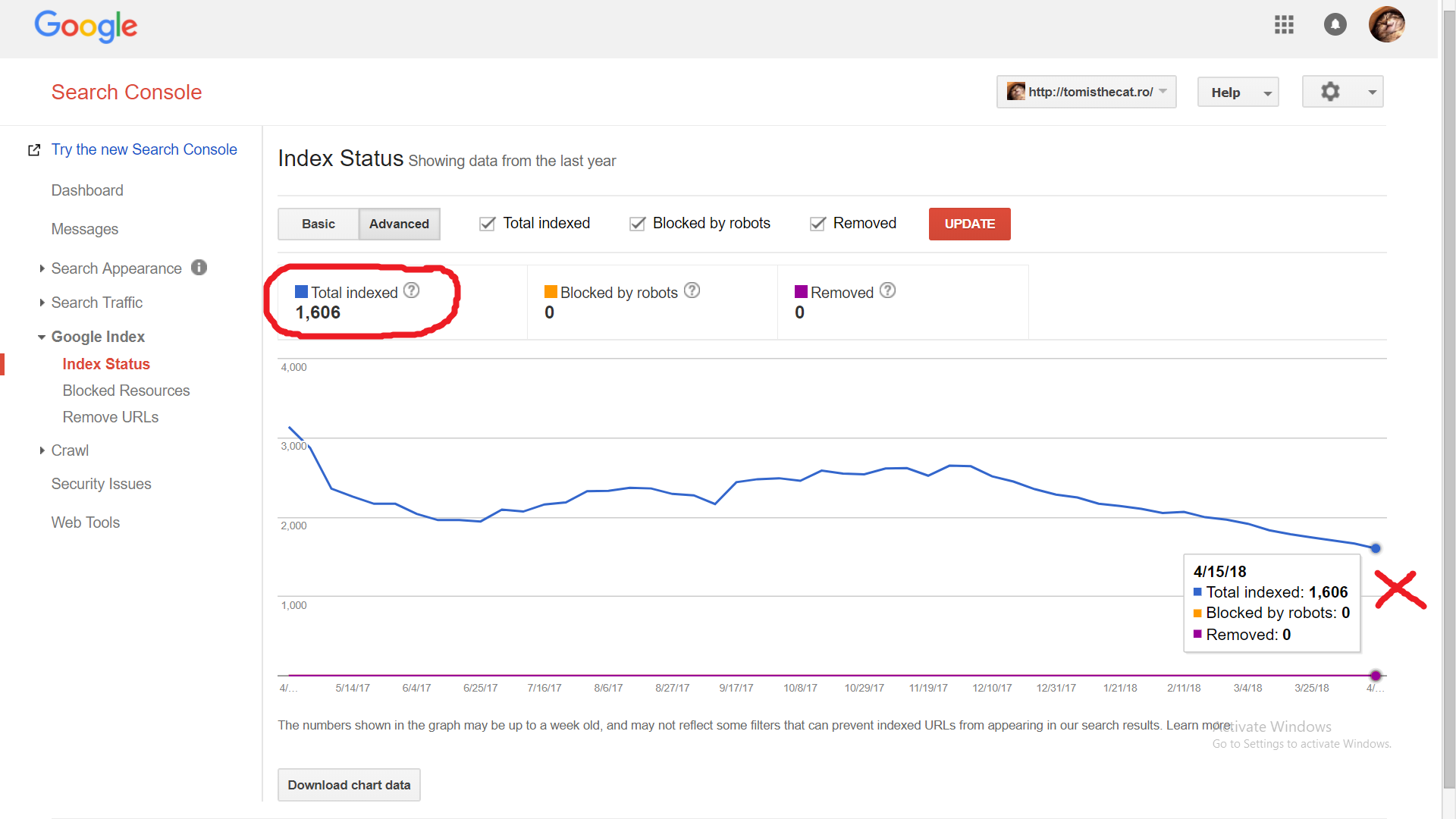The image size is (1456, 819).
Task: Click the 12/31/17 axis date label
Action: (x=1056, y=688)
